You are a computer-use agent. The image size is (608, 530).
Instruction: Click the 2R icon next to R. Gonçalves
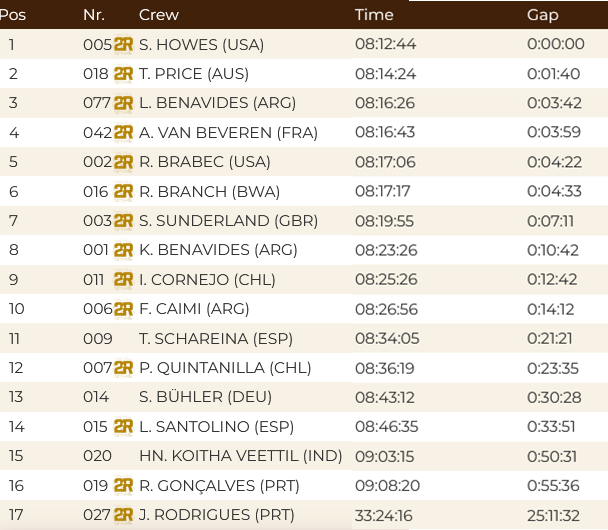pyautogui.click(x=124, y=486)
